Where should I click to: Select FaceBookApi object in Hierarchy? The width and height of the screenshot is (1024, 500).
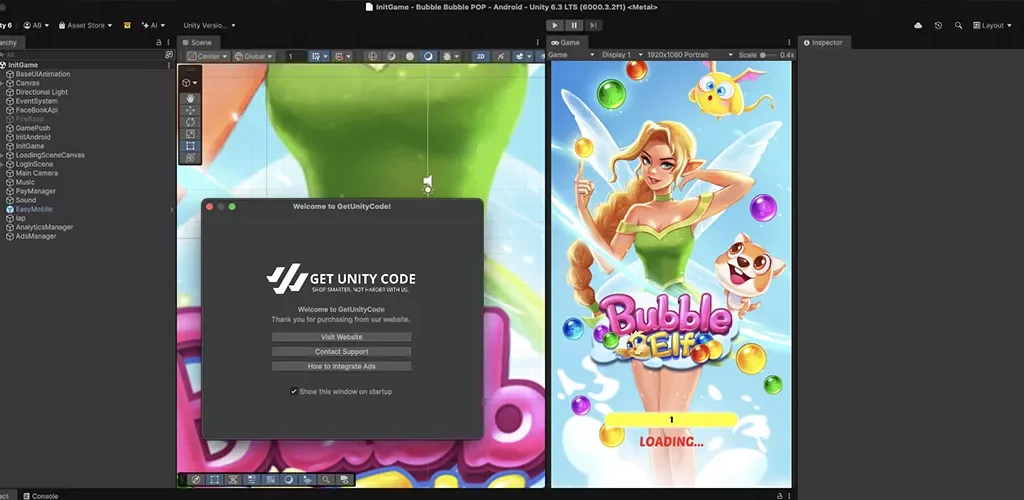pos(37,110)
